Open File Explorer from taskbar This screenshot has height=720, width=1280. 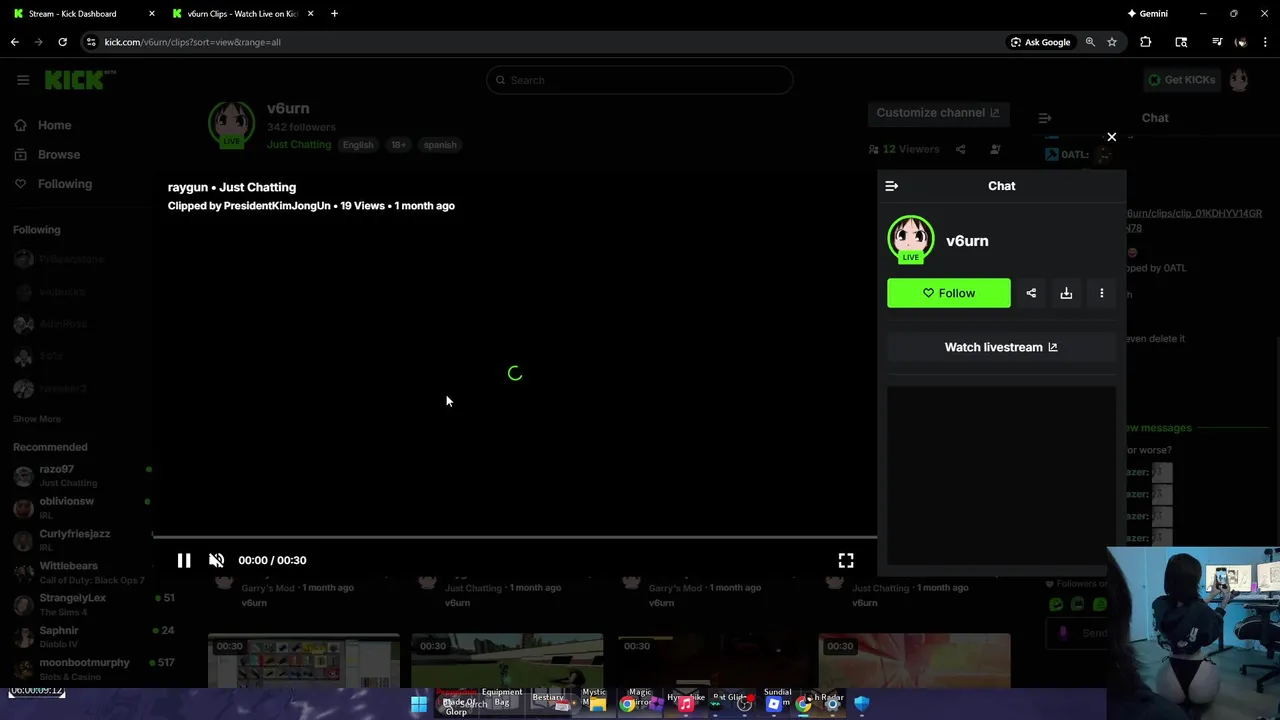click(597, 704)
